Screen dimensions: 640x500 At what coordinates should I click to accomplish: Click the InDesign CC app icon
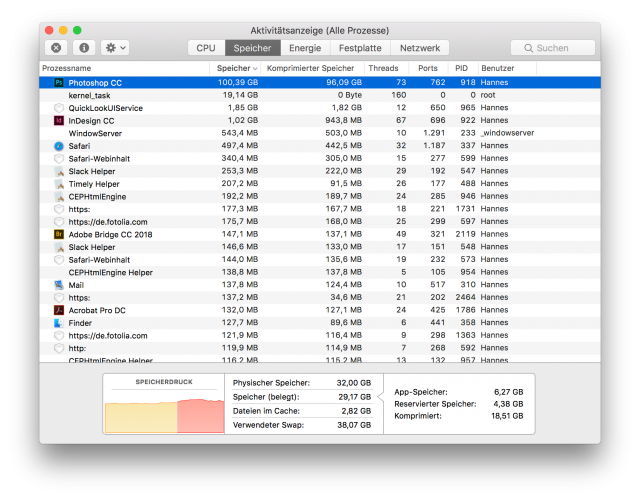59,120
